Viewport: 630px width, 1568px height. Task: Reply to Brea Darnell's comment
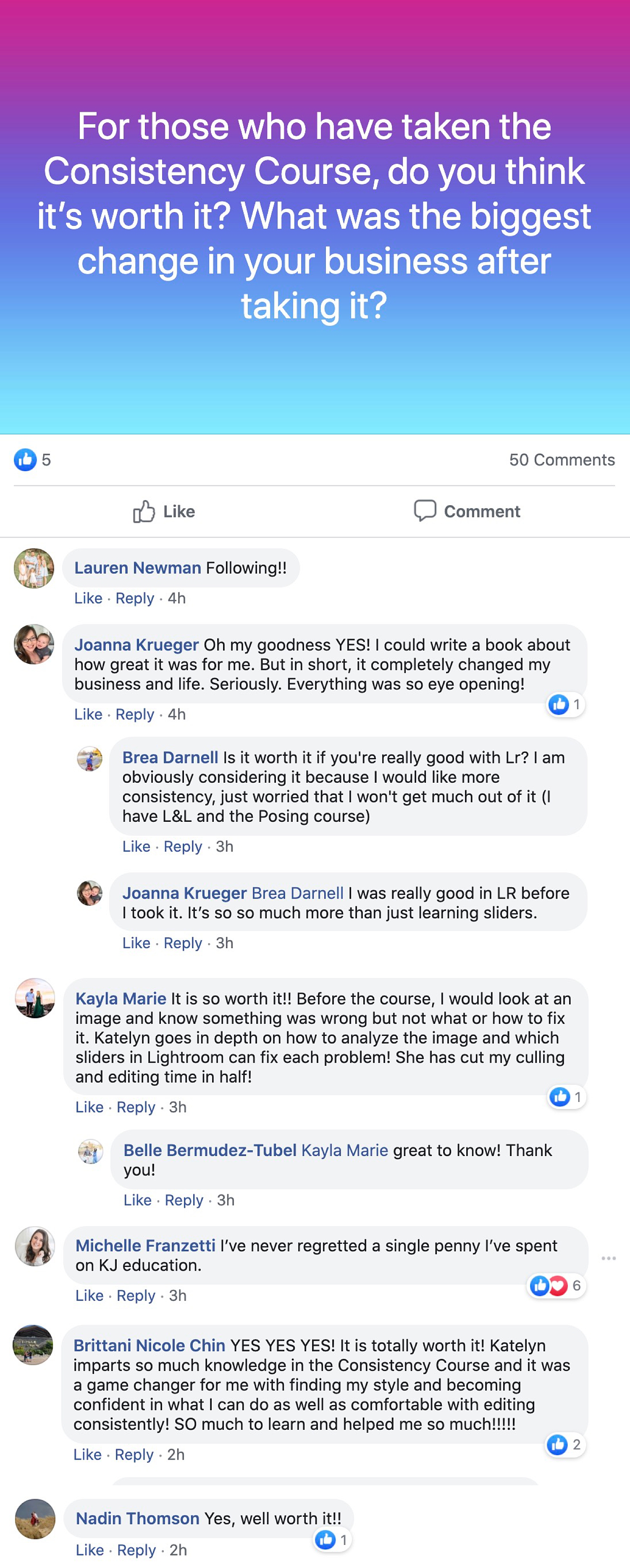pyautogui.click(x=183, y=846)
